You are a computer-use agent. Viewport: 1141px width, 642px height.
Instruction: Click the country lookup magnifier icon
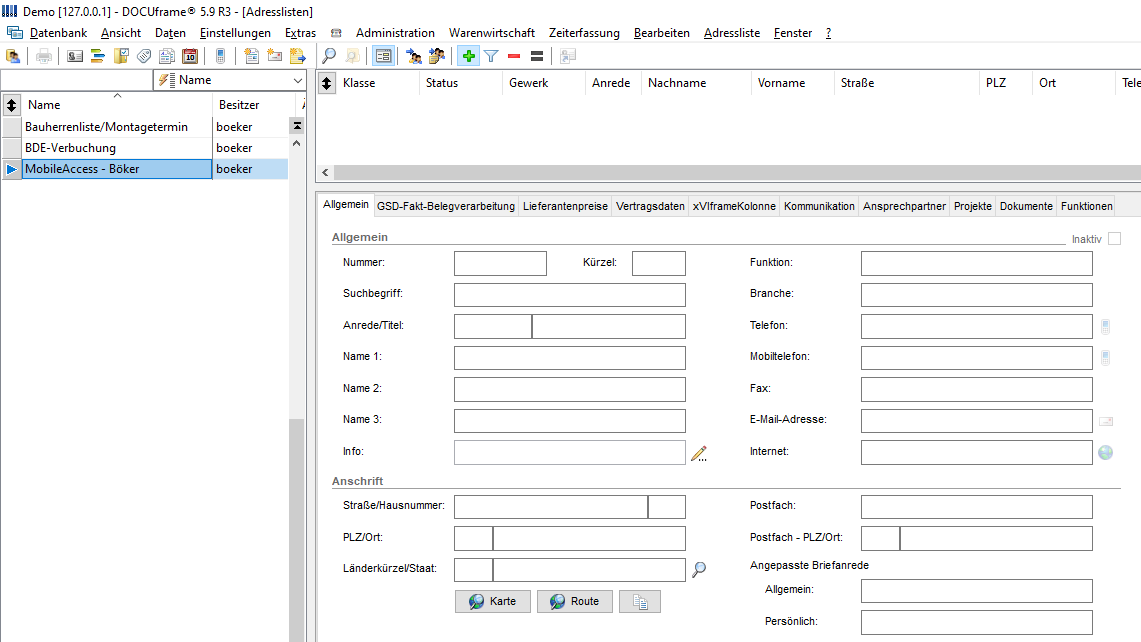click(x=699, y=569)
